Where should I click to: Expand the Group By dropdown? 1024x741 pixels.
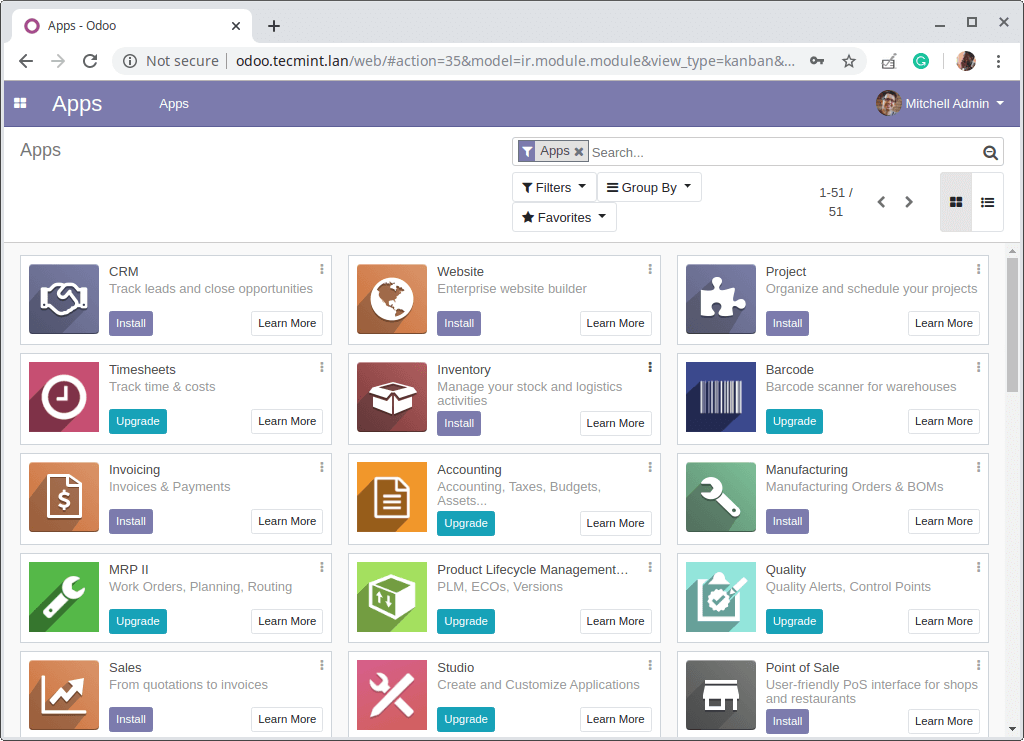[x=648, y=187]
